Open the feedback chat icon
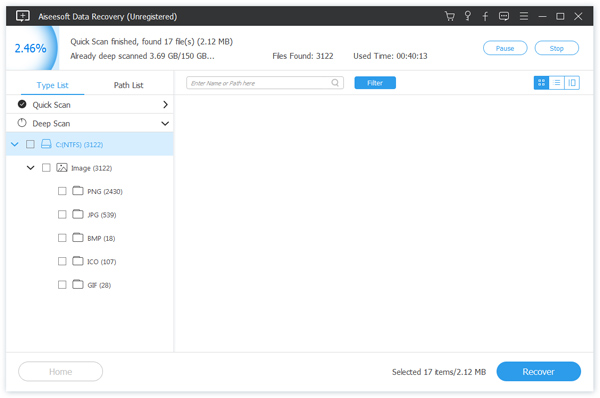 point(504,16)
